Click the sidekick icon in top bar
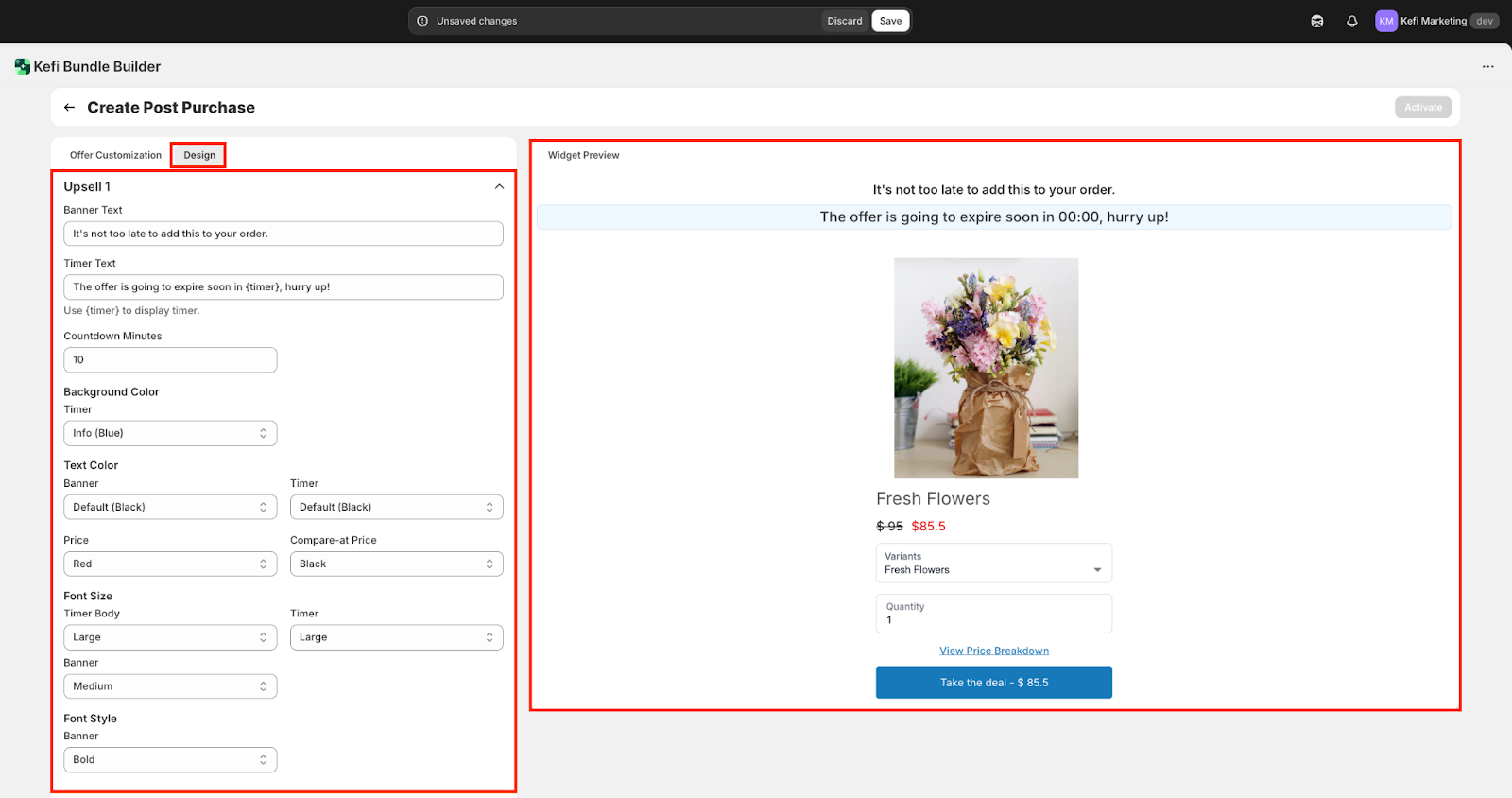Viewport: 1512px width, 798px height. 1317,21
